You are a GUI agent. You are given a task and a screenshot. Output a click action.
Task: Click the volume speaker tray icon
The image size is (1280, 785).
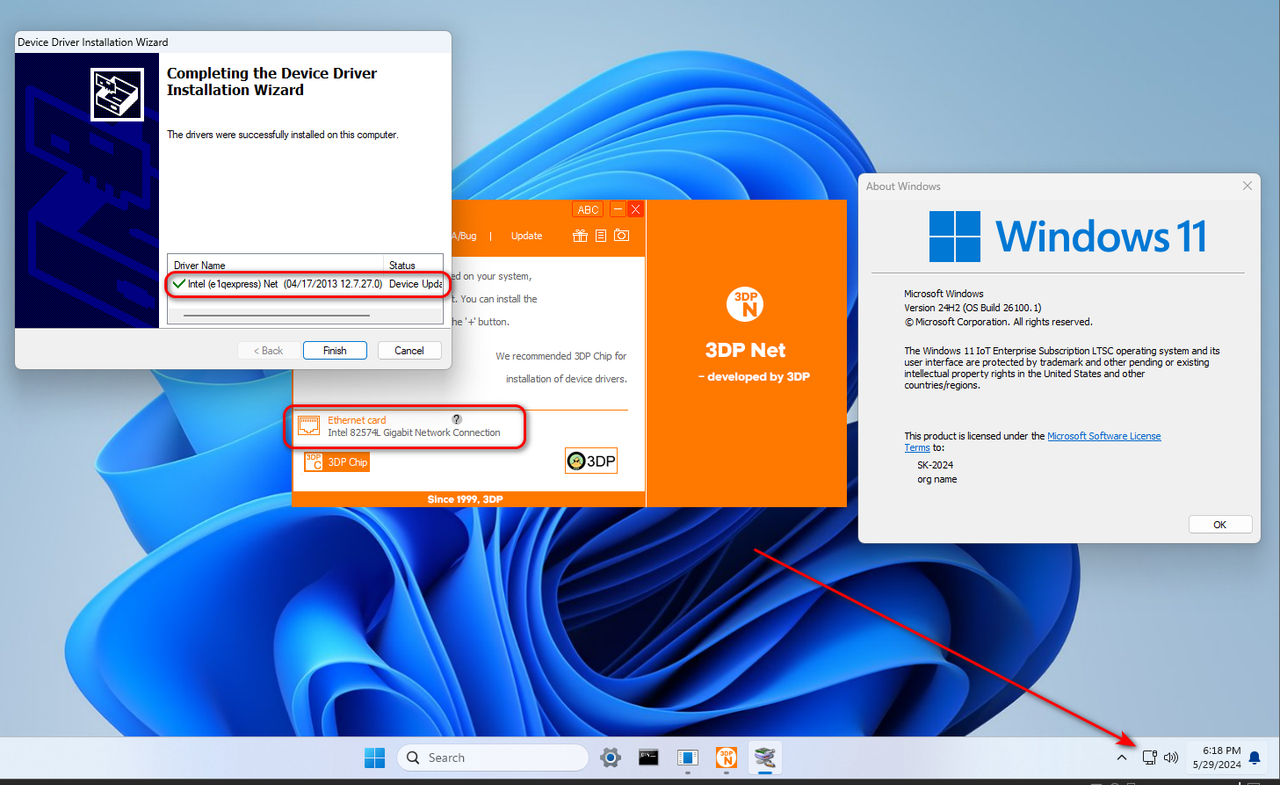[x=1171, y=758]
